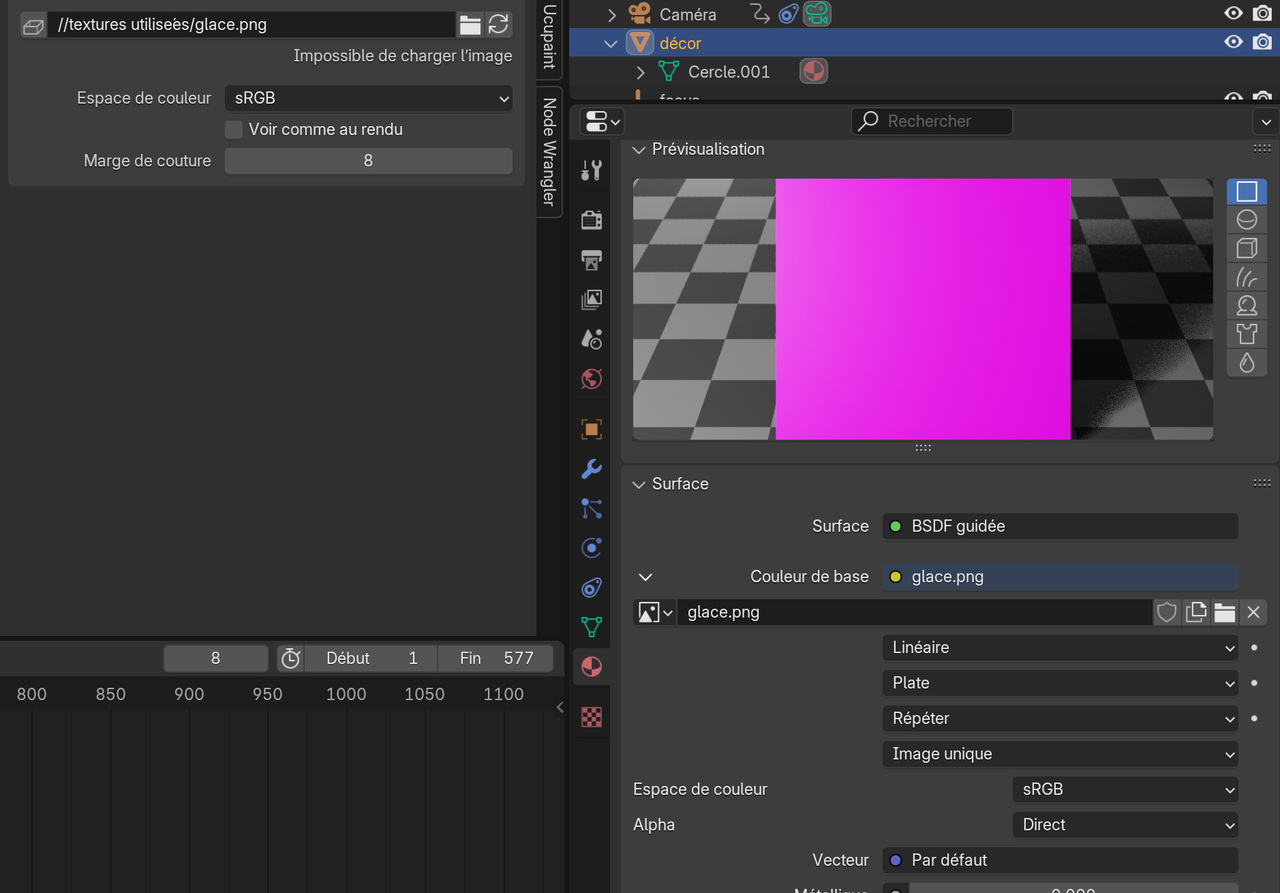
Task: Open sRGB color space dropdown in material panel
Action: 1126,789
